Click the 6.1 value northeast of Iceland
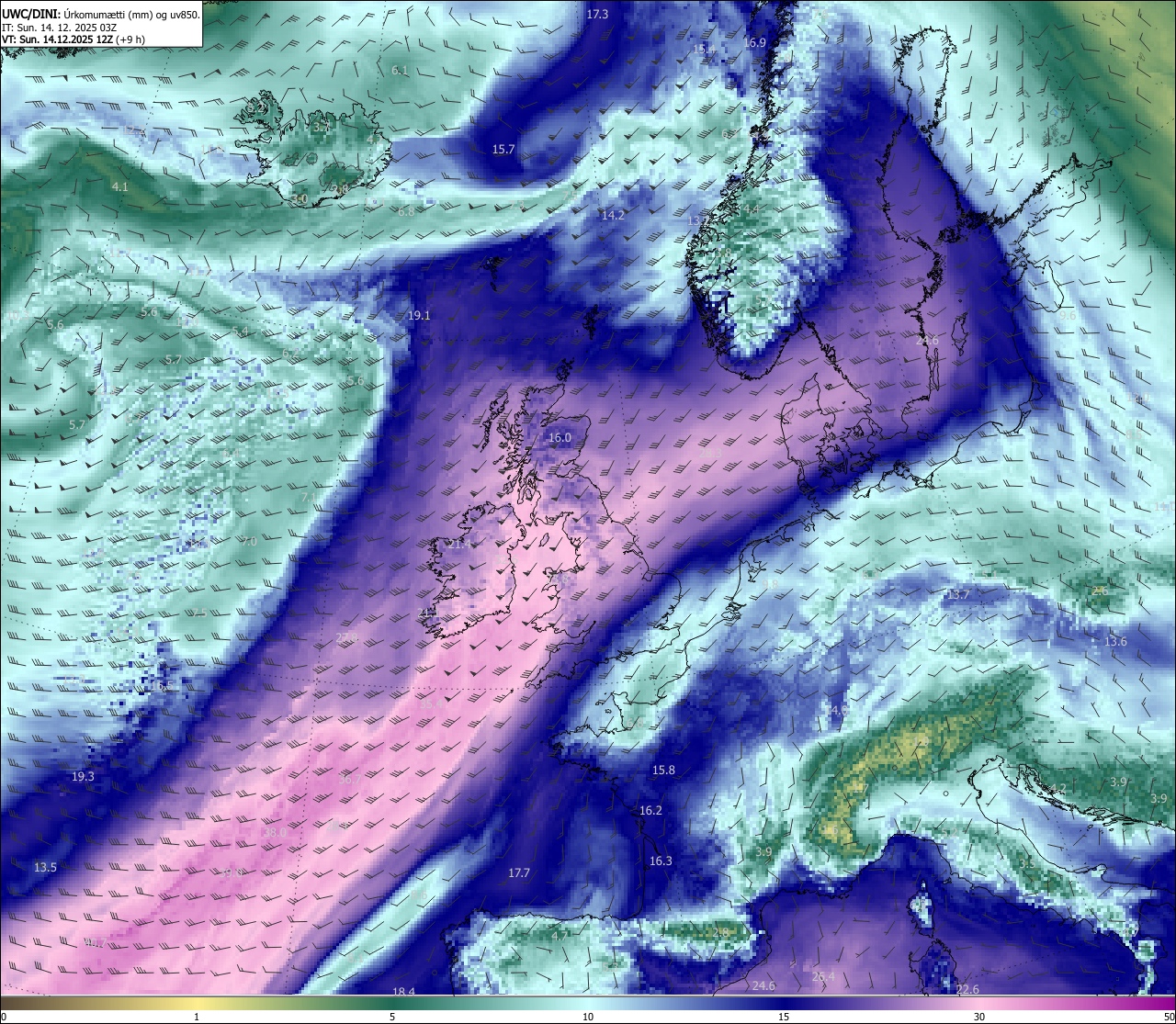This screenshot has height=1024, width=1176. (x=400, y=70)
